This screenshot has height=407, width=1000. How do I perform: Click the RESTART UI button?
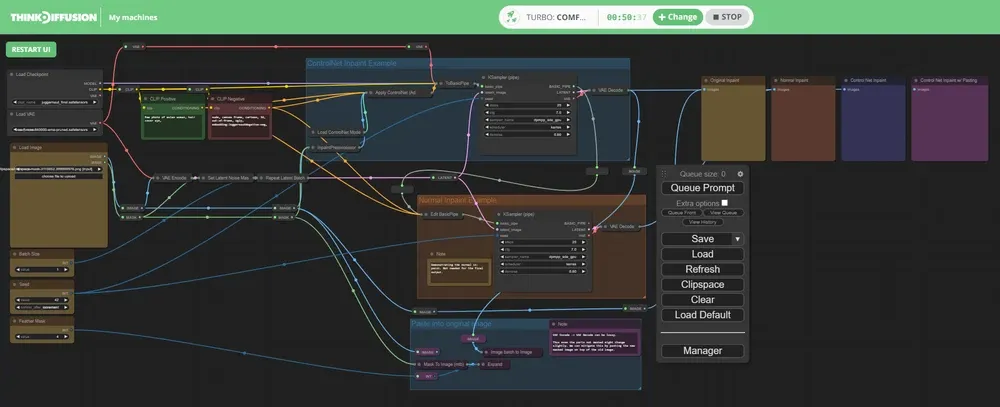point(31,50)
